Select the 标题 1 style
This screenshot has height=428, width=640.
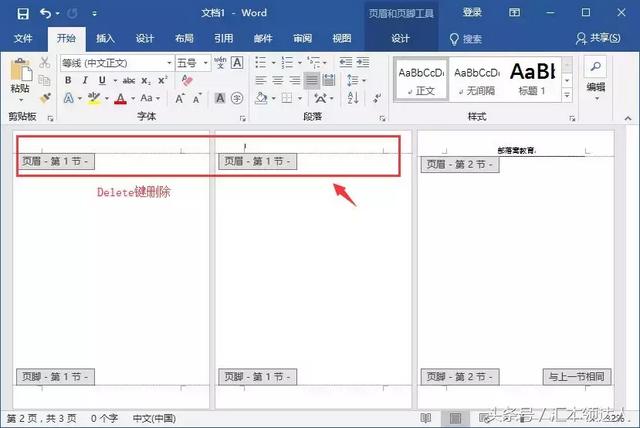[532, 80]
